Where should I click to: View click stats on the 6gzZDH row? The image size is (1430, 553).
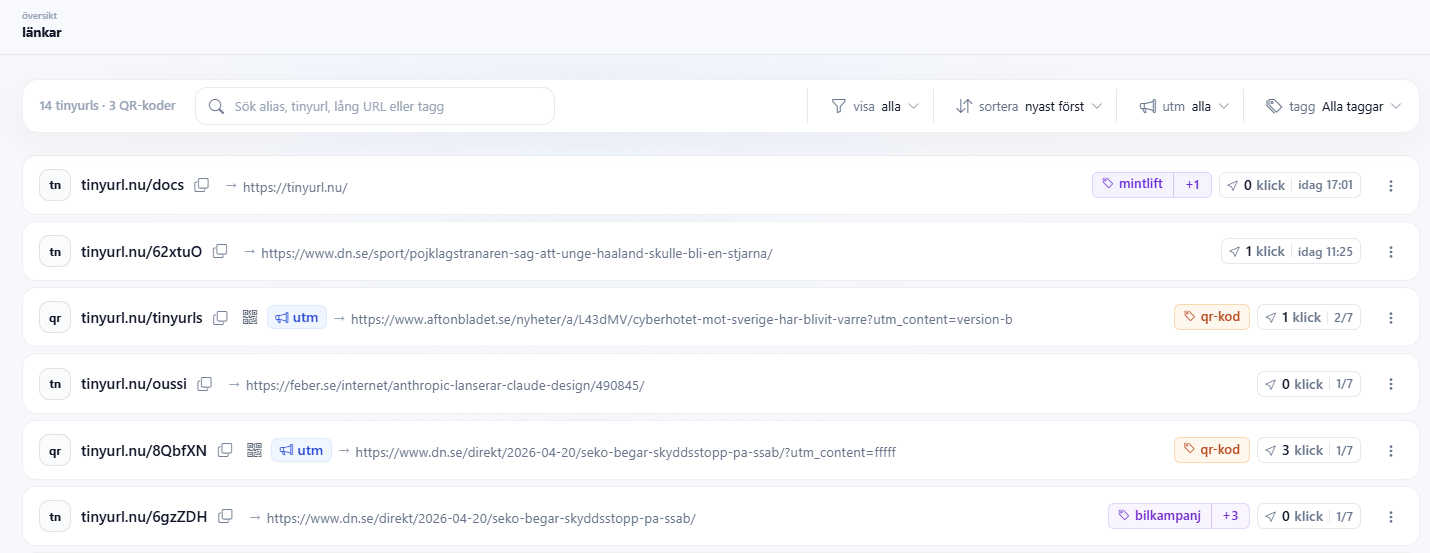1309,516
